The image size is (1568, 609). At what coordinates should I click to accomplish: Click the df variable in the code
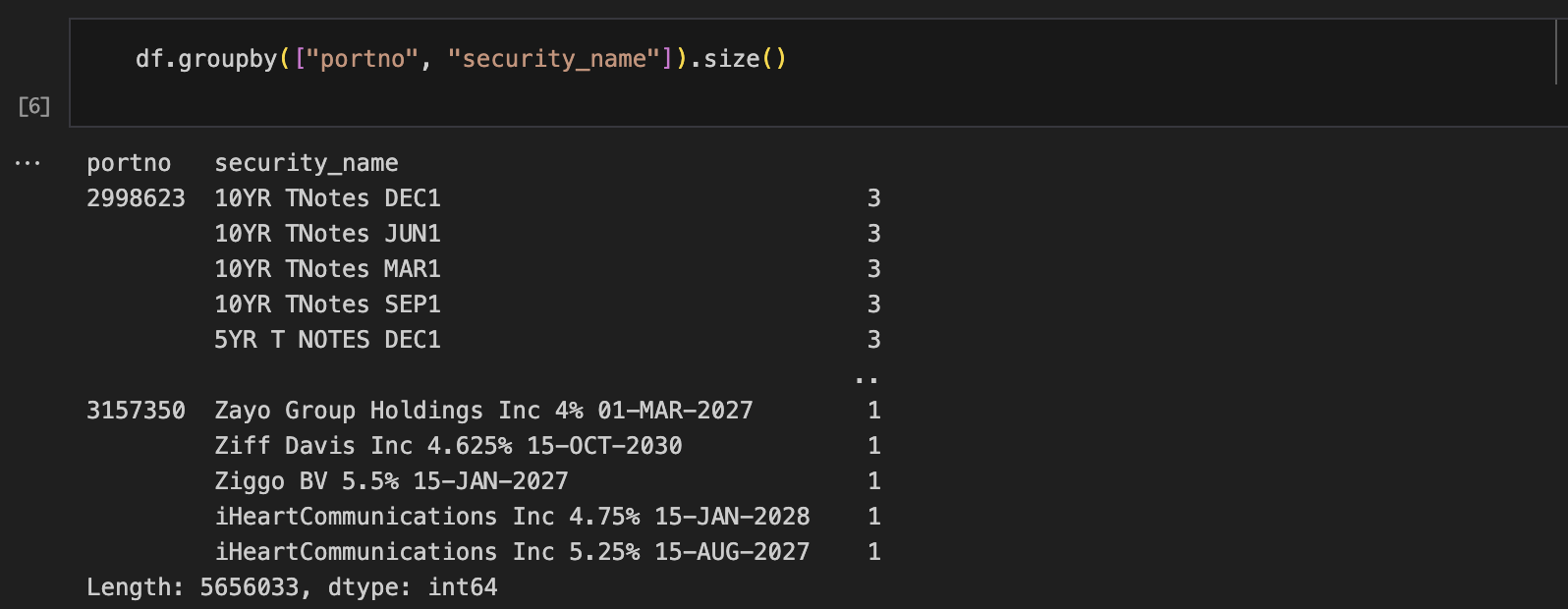click(149, 59)
